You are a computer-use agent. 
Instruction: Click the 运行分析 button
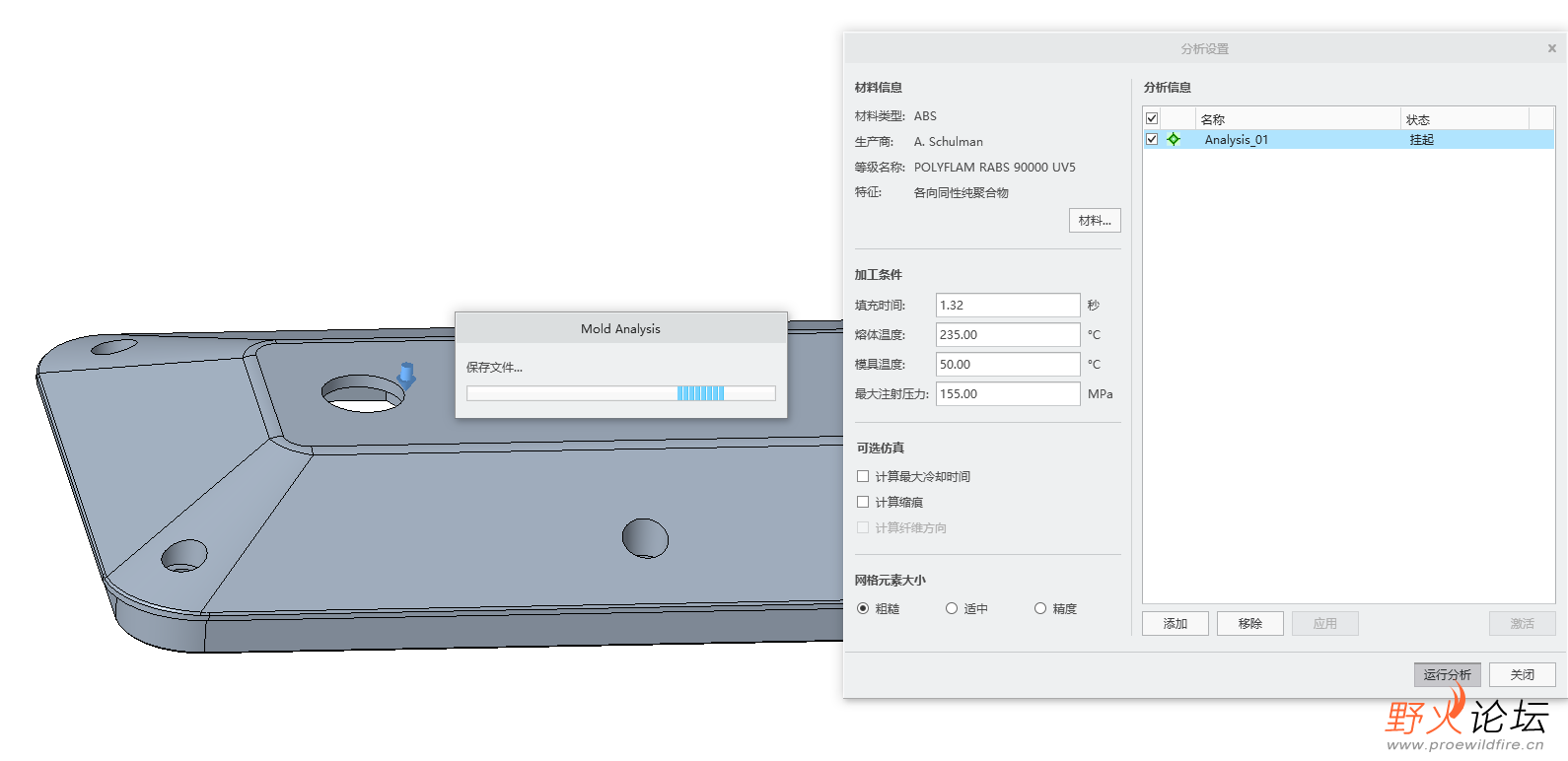coord(1448,674)
